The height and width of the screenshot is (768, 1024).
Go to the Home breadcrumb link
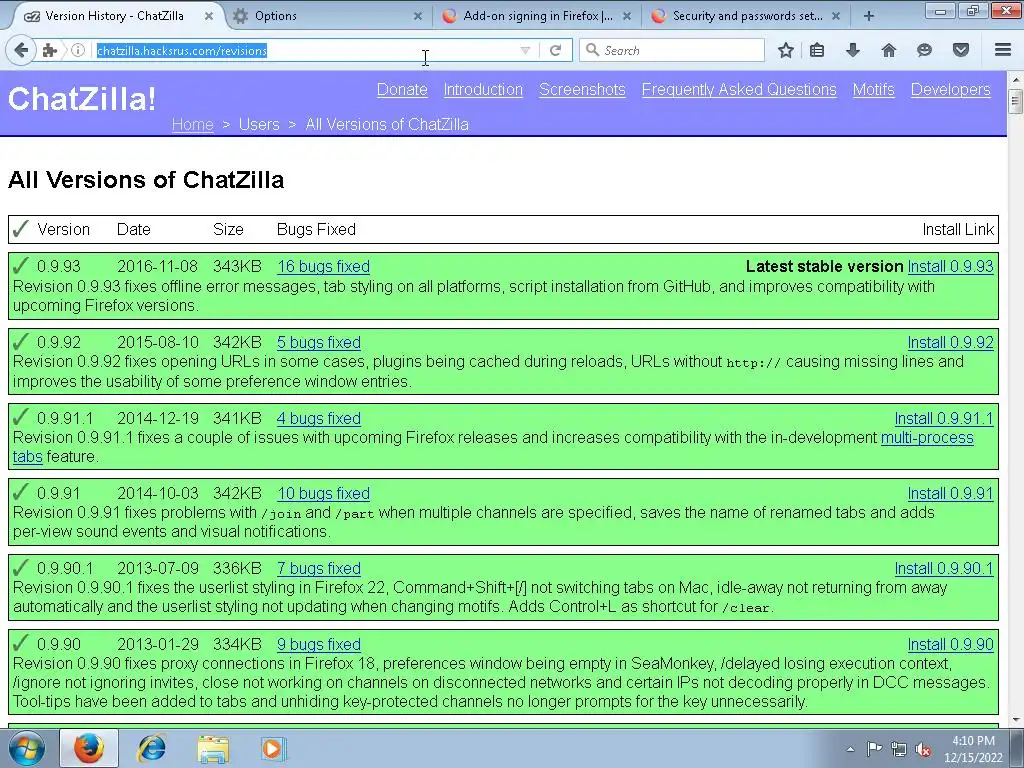(x=193, y=124)
